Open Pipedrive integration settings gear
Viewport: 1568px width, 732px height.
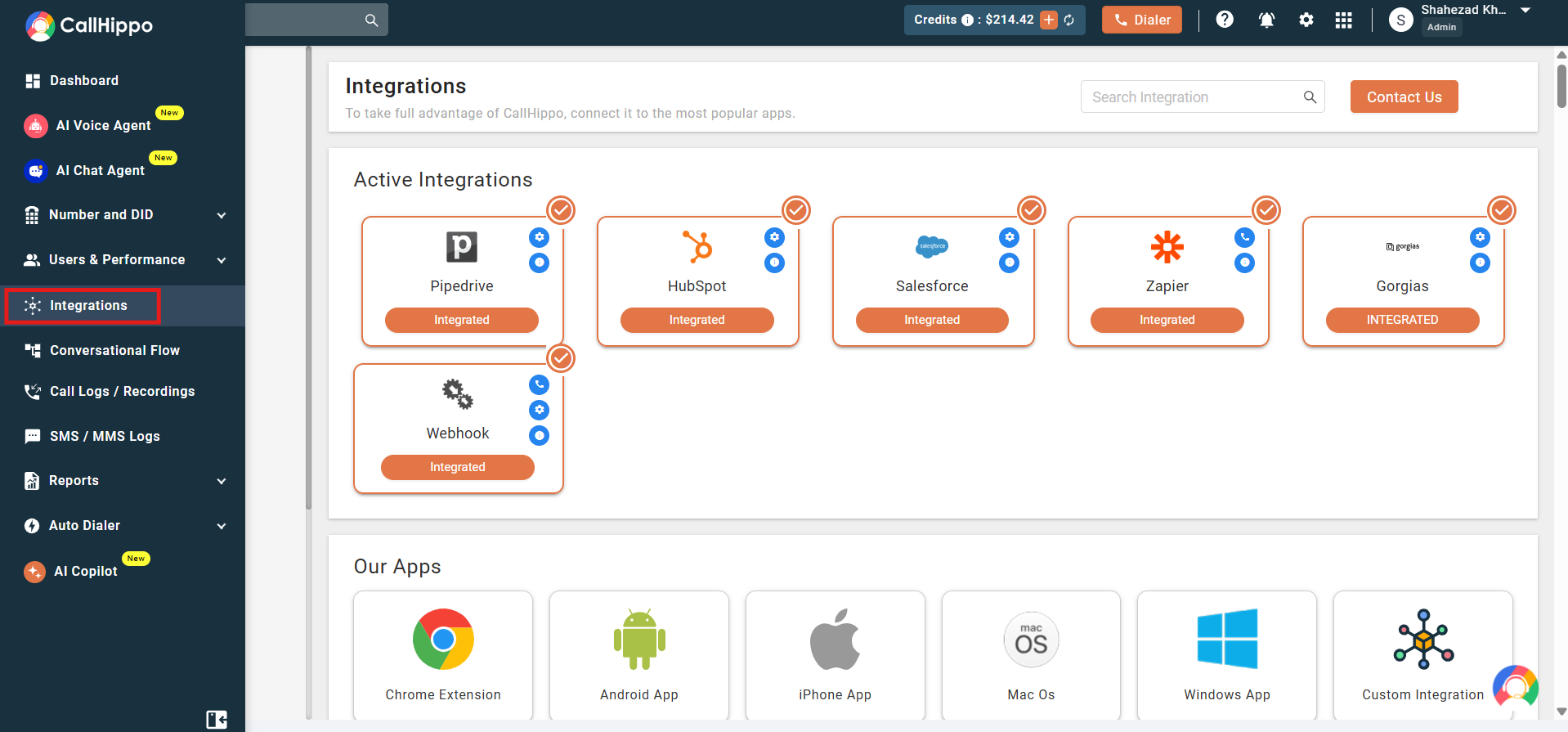click(x=539, y=237)
